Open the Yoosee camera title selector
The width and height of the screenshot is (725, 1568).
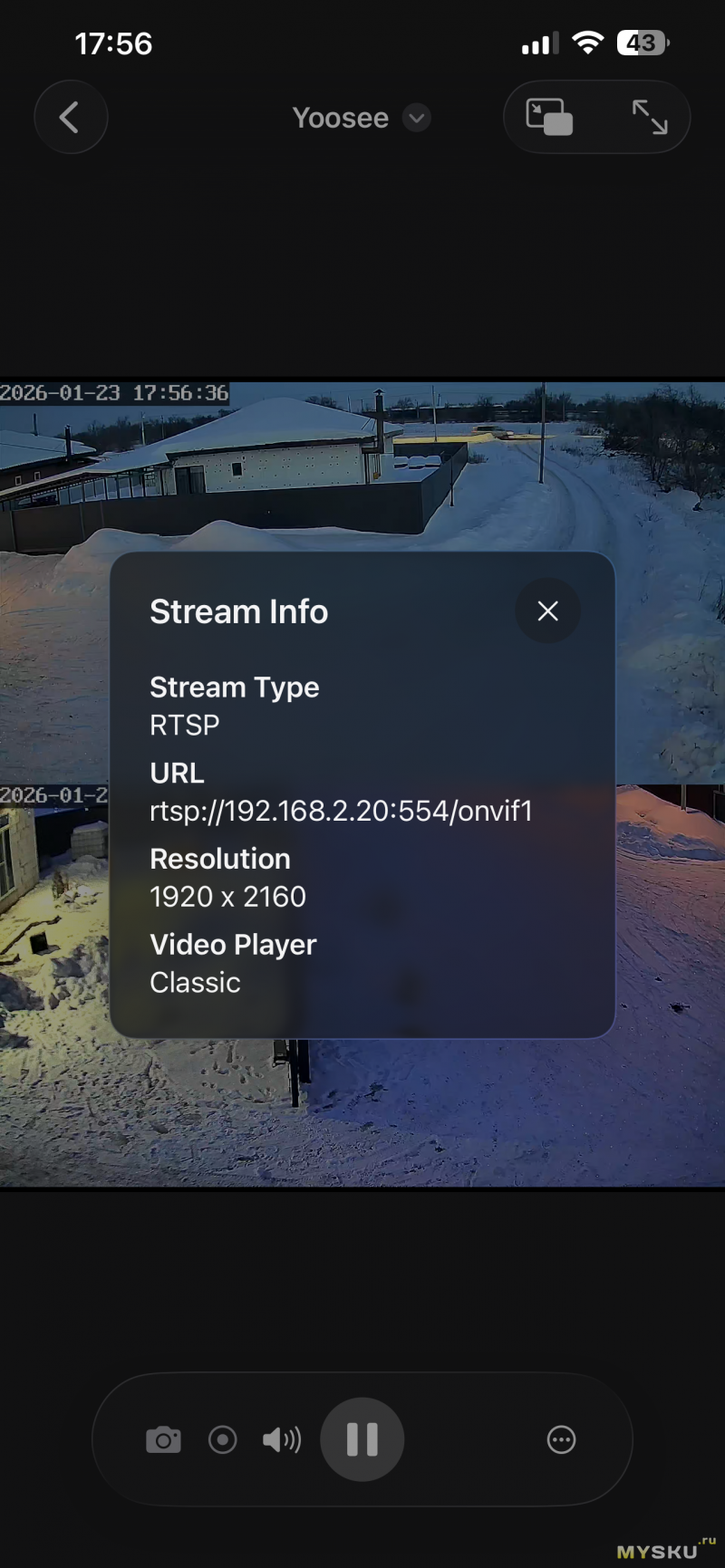tap(341, 118)
